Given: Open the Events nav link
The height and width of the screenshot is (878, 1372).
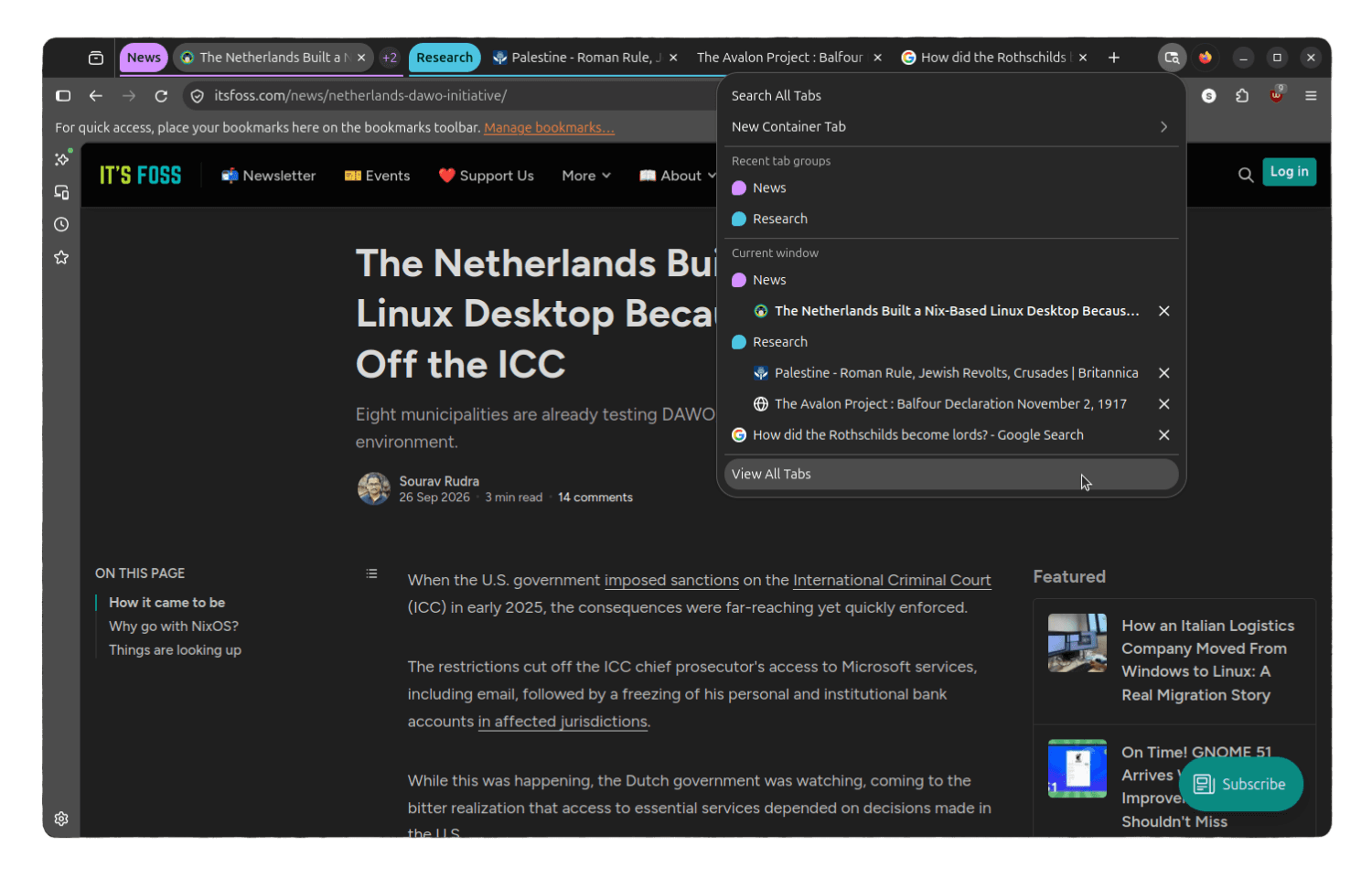Looking at the screenshot, I should coord(377,176).
